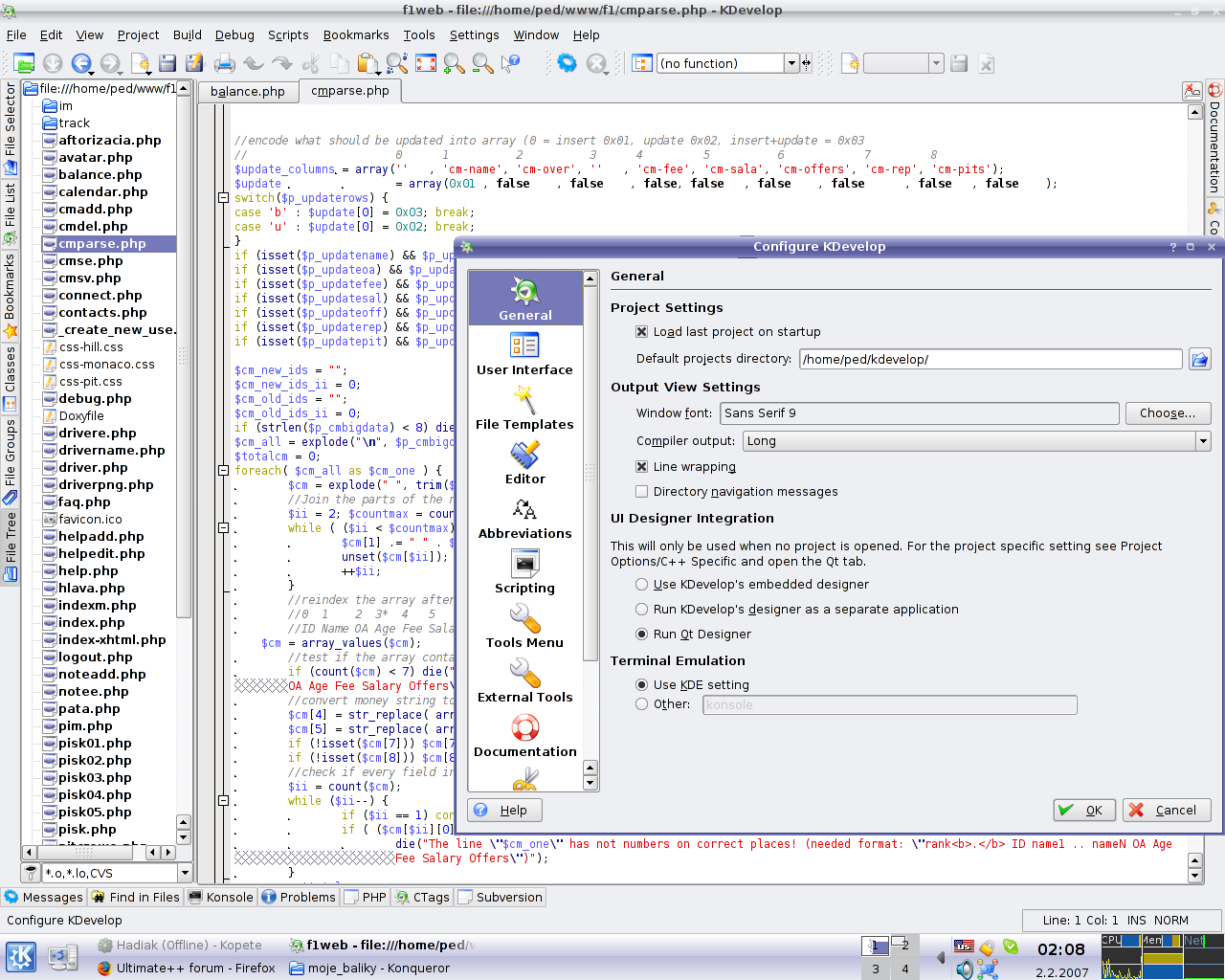Click the printer icon in the toolbar
Image resolution: width=1225 pixels, height=980 pixels.
(225, 63)
